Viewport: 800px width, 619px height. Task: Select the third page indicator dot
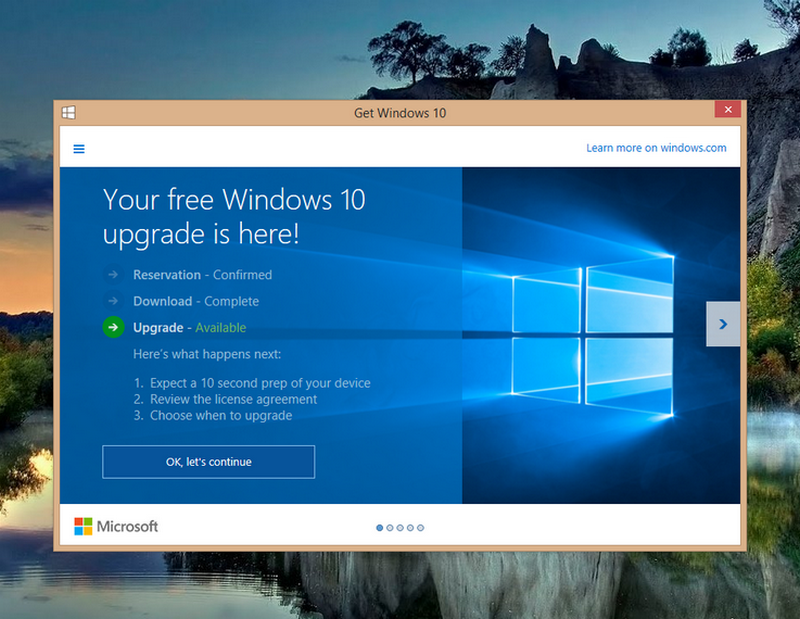click(400, 527)
